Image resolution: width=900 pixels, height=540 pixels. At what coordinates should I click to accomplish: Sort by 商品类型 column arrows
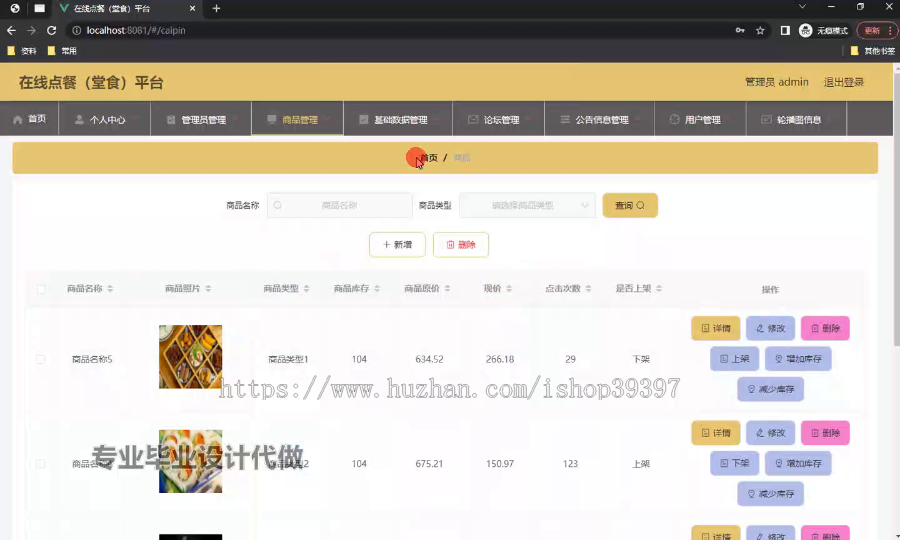coord(307,289)
